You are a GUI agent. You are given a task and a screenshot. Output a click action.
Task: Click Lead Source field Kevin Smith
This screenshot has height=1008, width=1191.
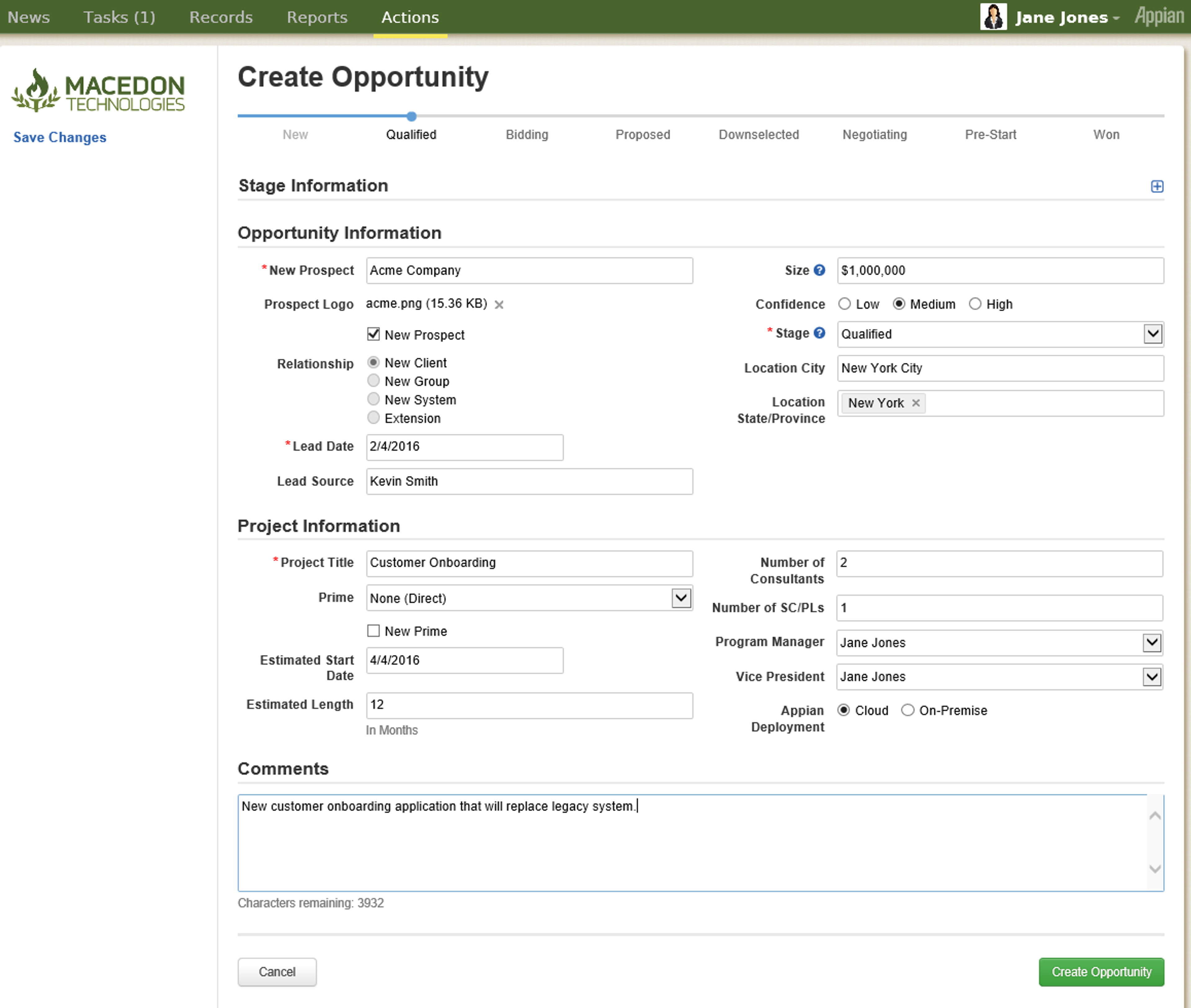coord(529,481)
